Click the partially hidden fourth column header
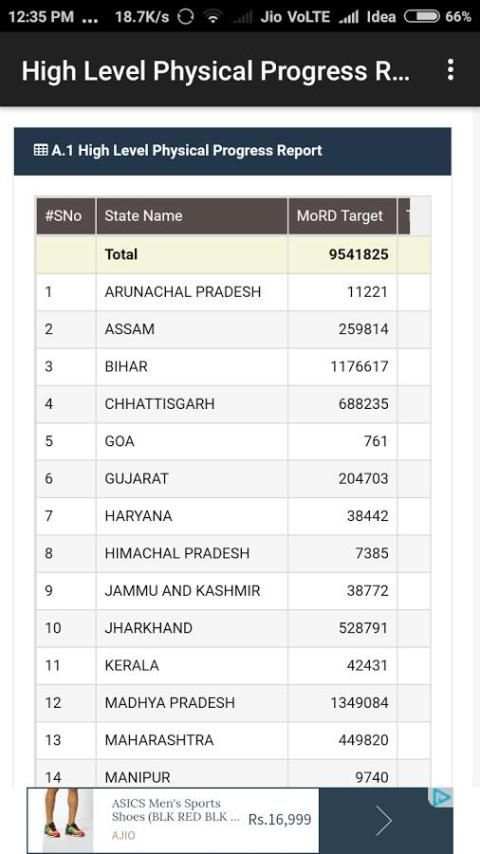Screen dimensions: 480x854 click(x=404, y=216)
